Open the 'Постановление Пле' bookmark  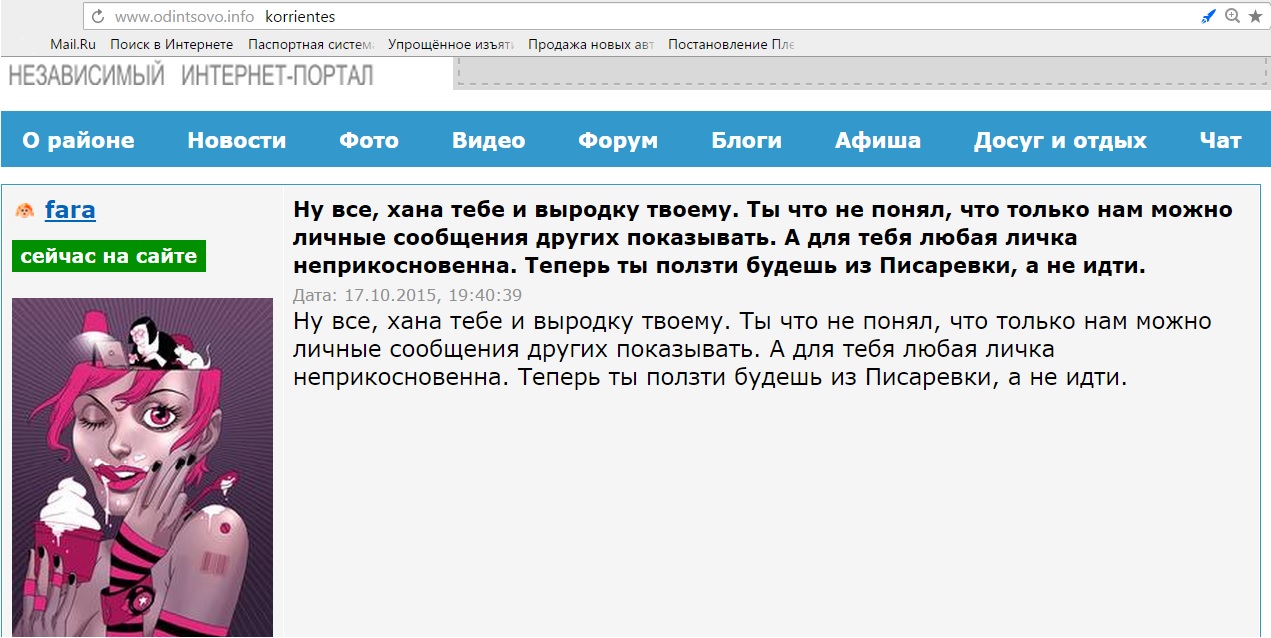731,44
